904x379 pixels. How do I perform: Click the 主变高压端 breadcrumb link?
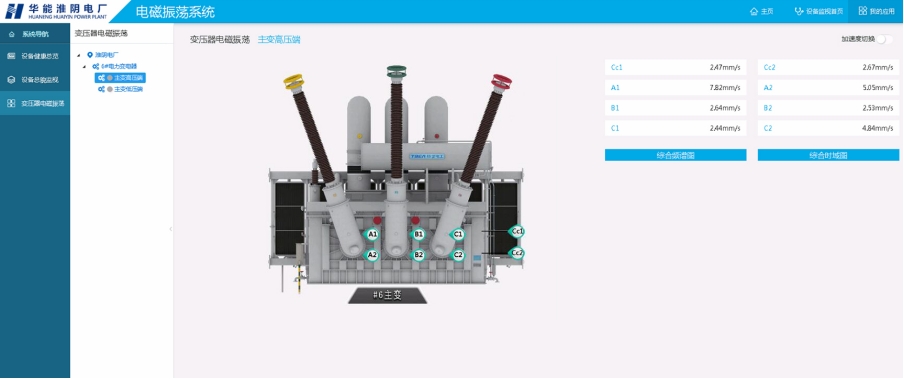point(278,40)
